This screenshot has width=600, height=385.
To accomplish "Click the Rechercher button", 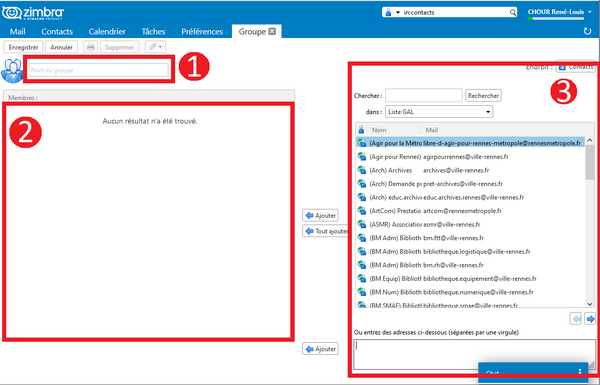I will [483, 95].
